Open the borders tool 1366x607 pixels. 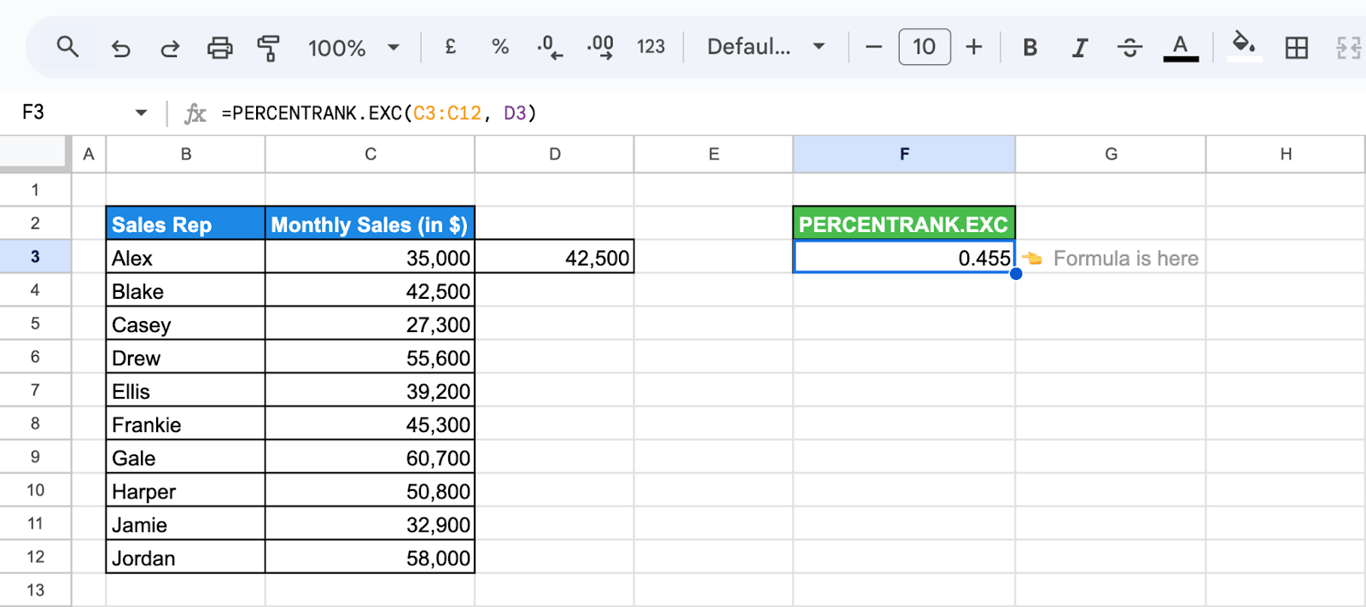point(1296,47)
